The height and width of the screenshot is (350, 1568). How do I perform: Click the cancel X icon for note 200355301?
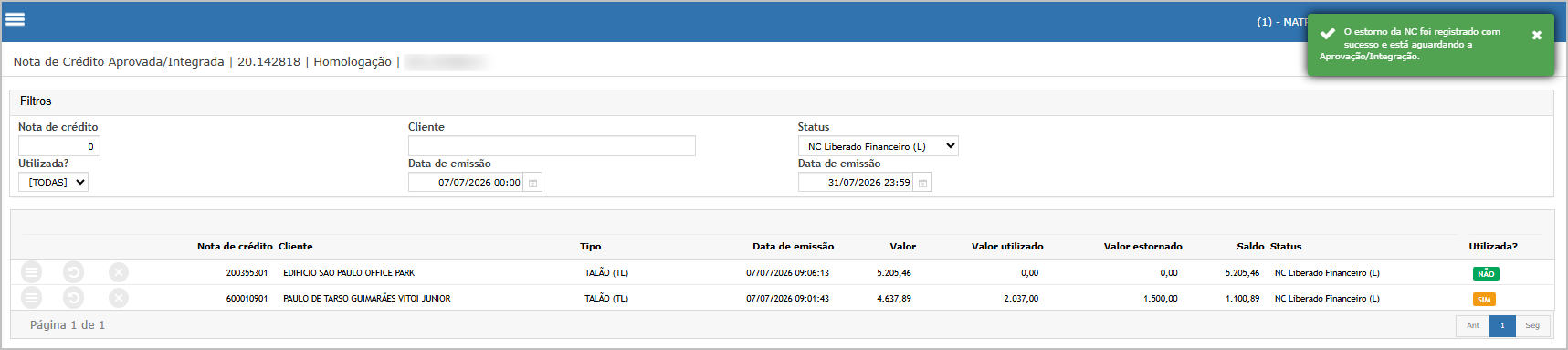click(x=119, y=272)
